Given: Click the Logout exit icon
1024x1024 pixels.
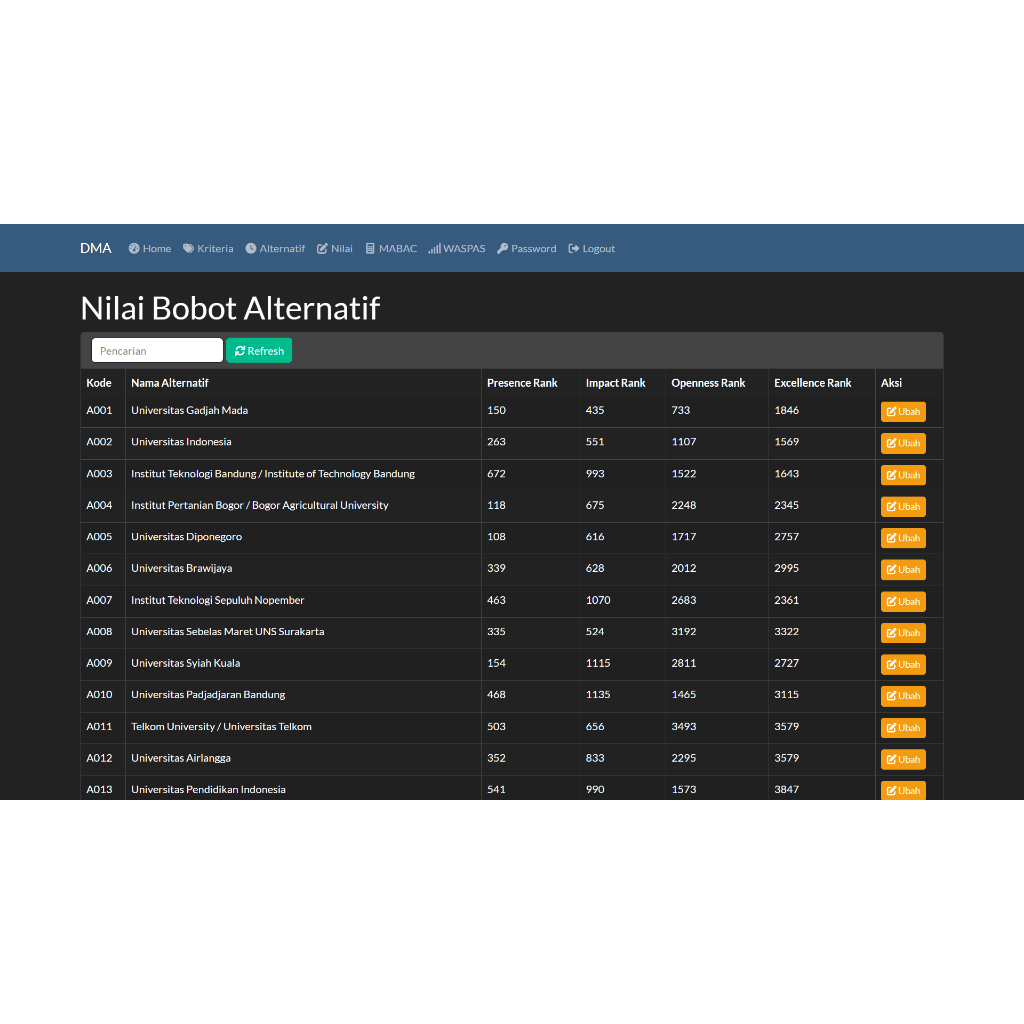Looking at the screenshot, I should pyautogui.click(x=574, y=249).
